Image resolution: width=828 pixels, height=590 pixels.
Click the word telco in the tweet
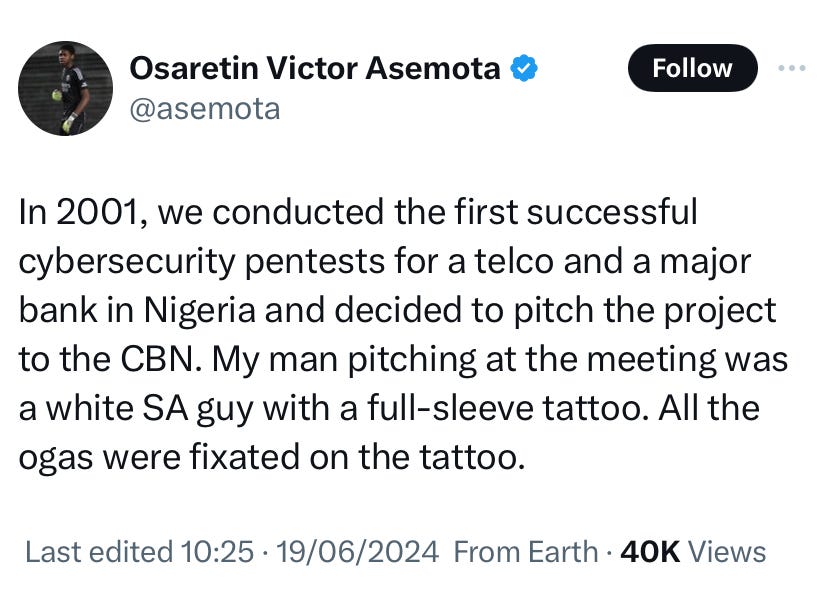coord(514,261)
